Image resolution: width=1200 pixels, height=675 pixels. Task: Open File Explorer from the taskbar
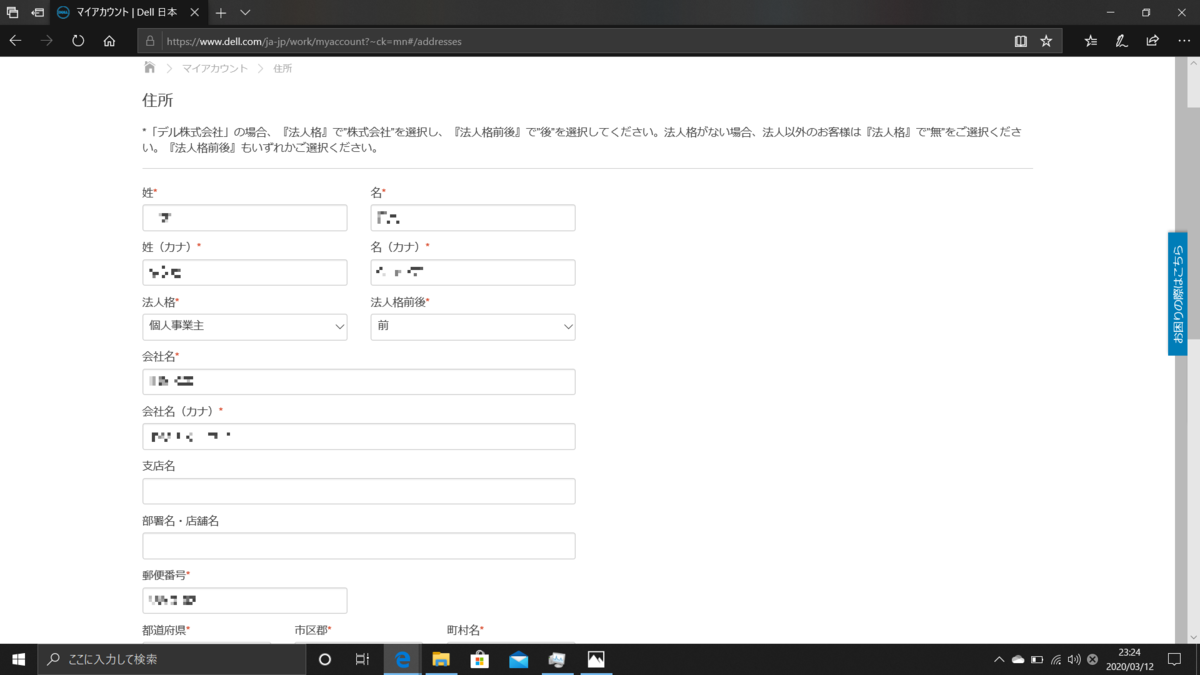point(440,660)
